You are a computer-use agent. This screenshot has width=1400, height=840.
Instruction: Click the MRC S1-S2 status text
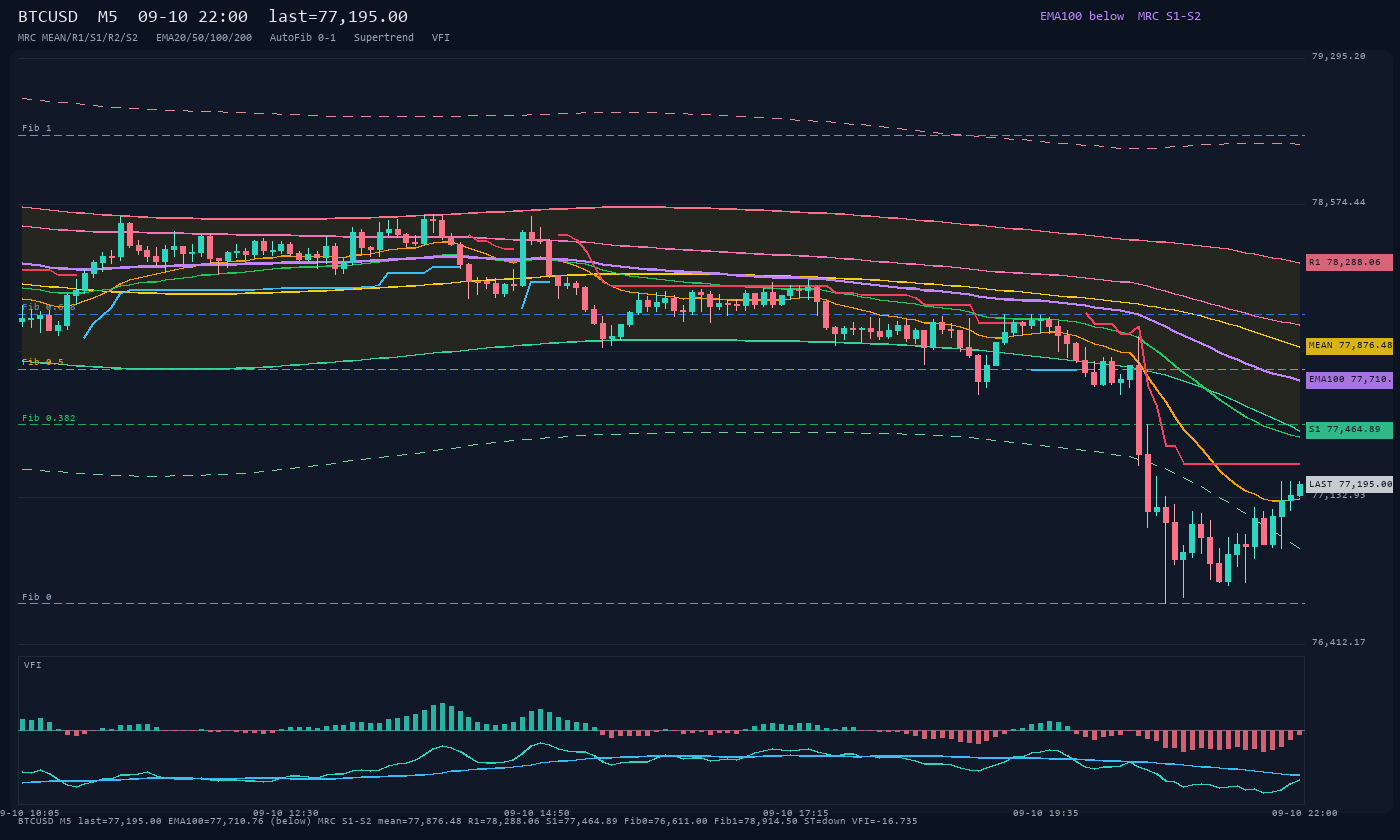point(1169,16)
